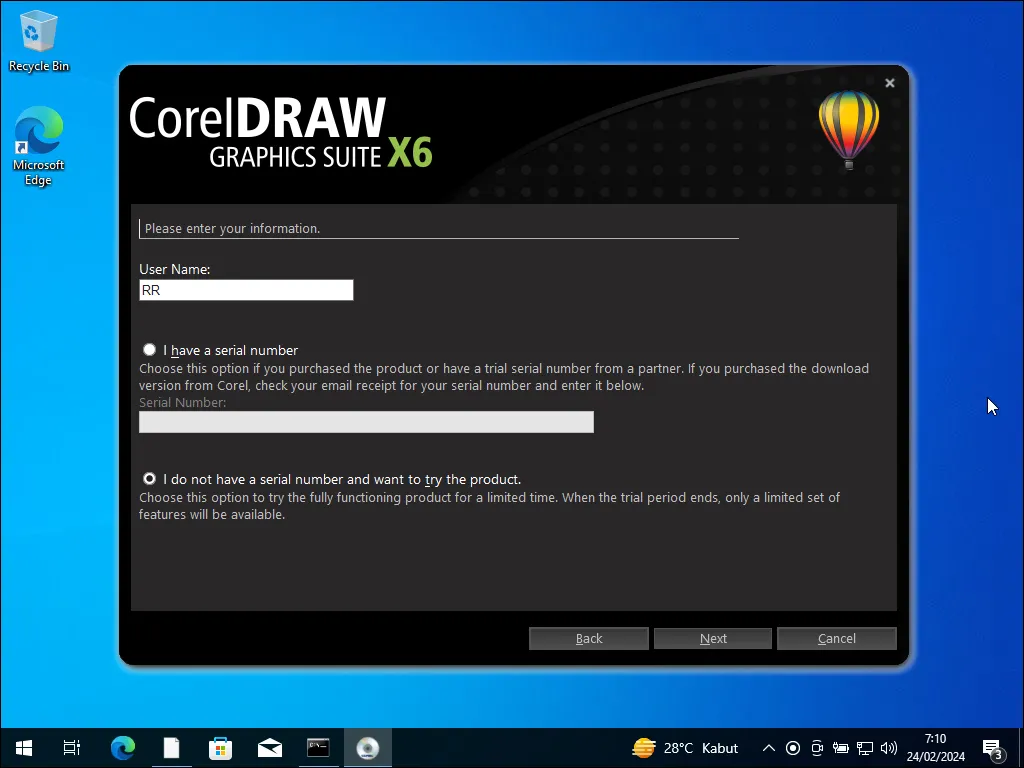Select "I do not have a serial number" option
Viewport: 1024px width, 768px height.
tap(149, 478)
